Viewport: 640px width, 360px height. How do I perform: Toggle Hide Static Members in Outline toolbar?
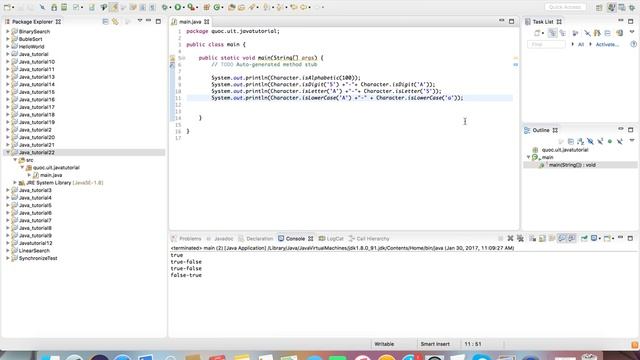pyautogui.click(x=600, y=142)
